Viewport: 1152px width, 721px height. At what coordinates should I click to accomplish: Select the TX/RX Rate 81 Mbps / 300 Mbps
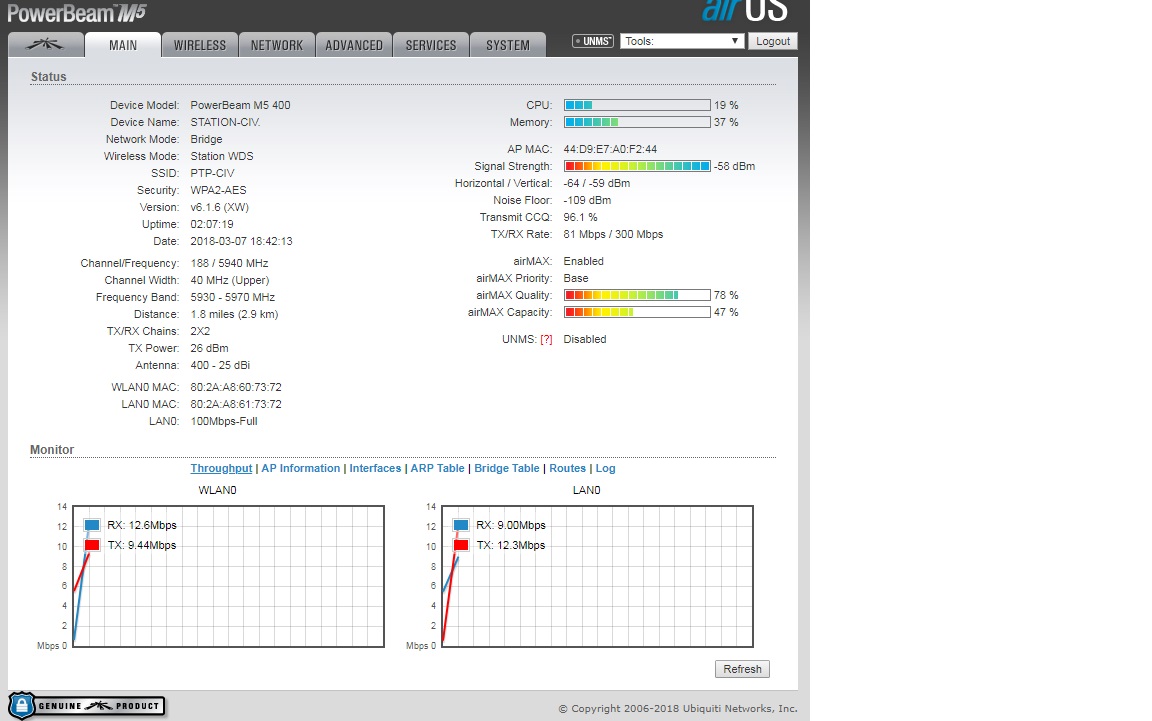click(x=613, y=234)
